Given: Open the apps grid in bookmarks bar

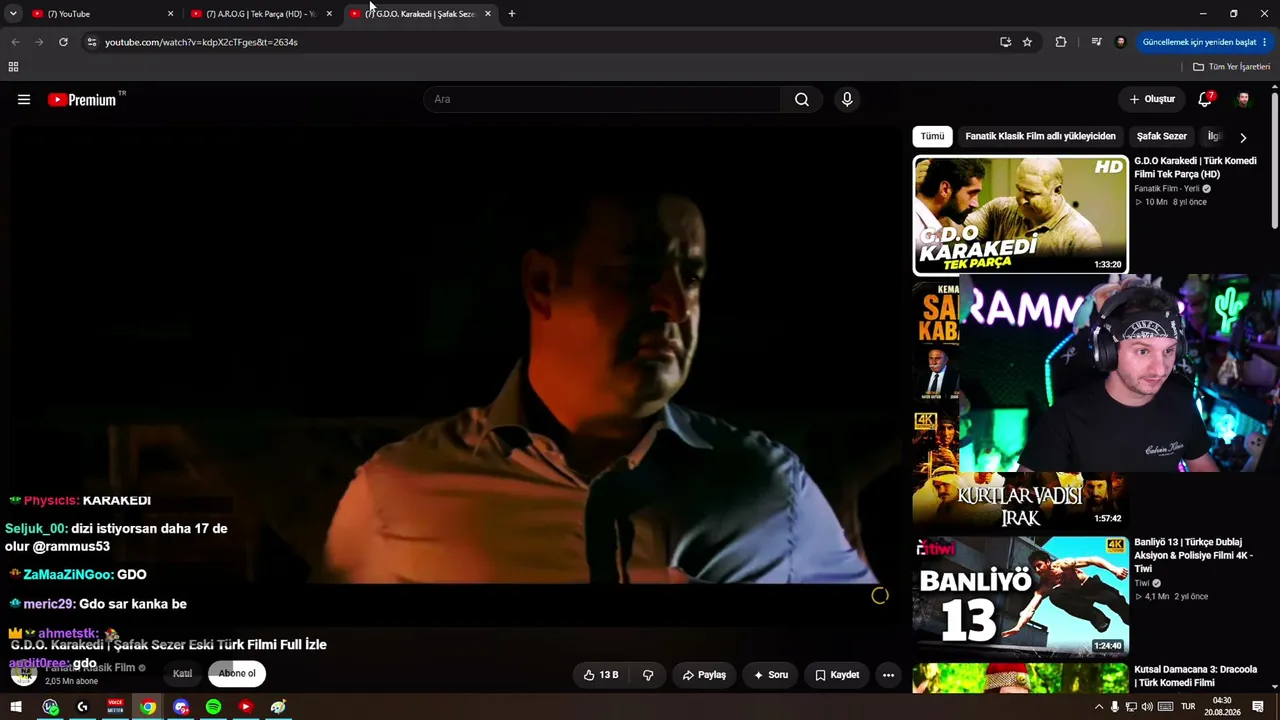Looking at the screenshot, I should click(13, 67).
